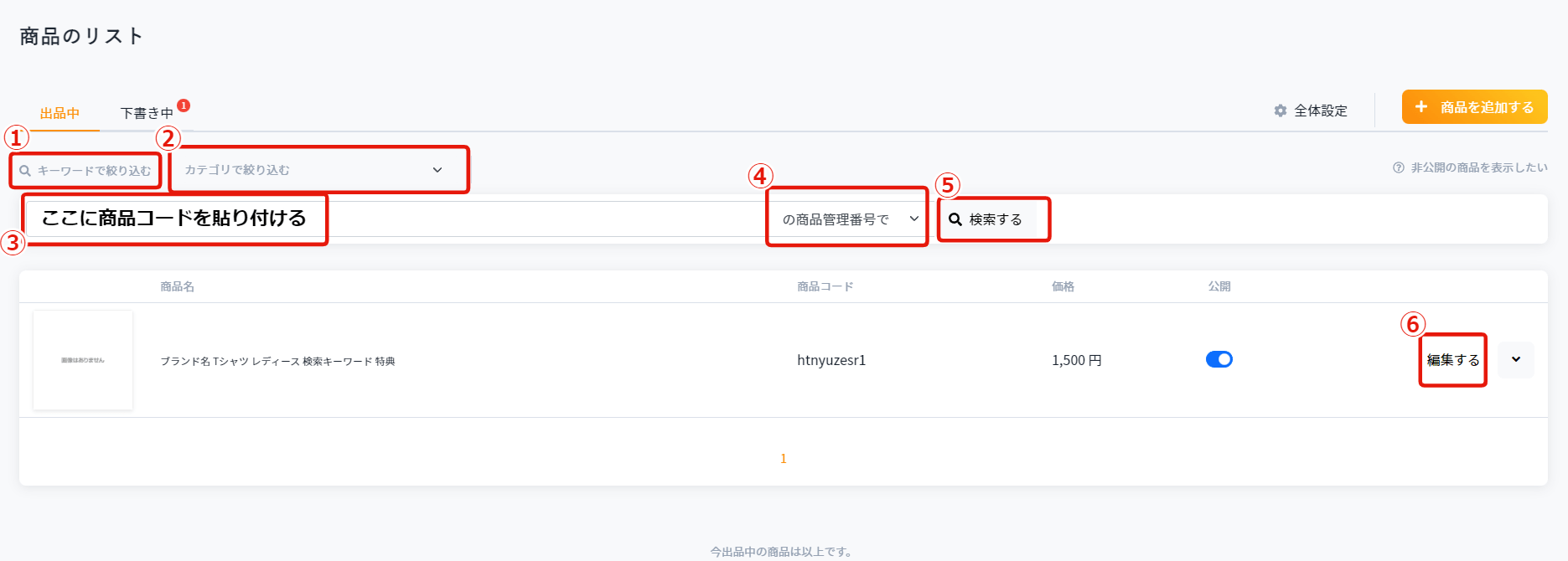The height and width of the screenshot is (561, 1568).
Task: Expand the の商品管理番号で dropdown
Action: [x=848, y=219]
